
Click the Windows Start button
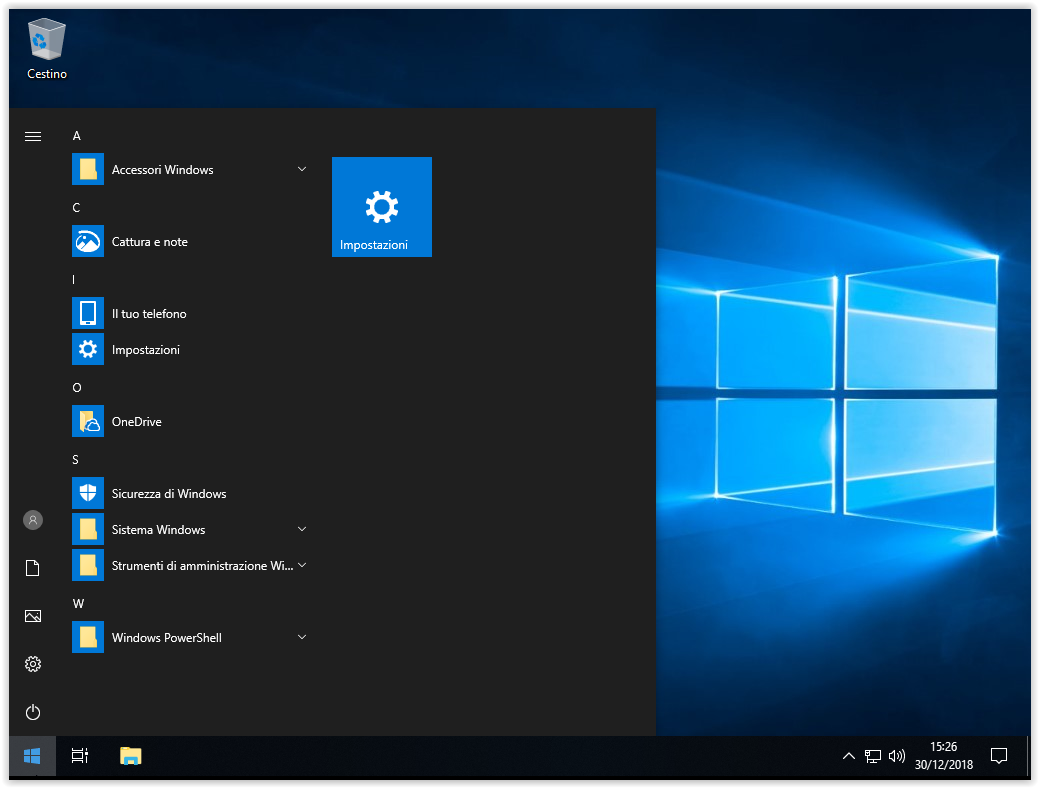click(x=32, y=756)
